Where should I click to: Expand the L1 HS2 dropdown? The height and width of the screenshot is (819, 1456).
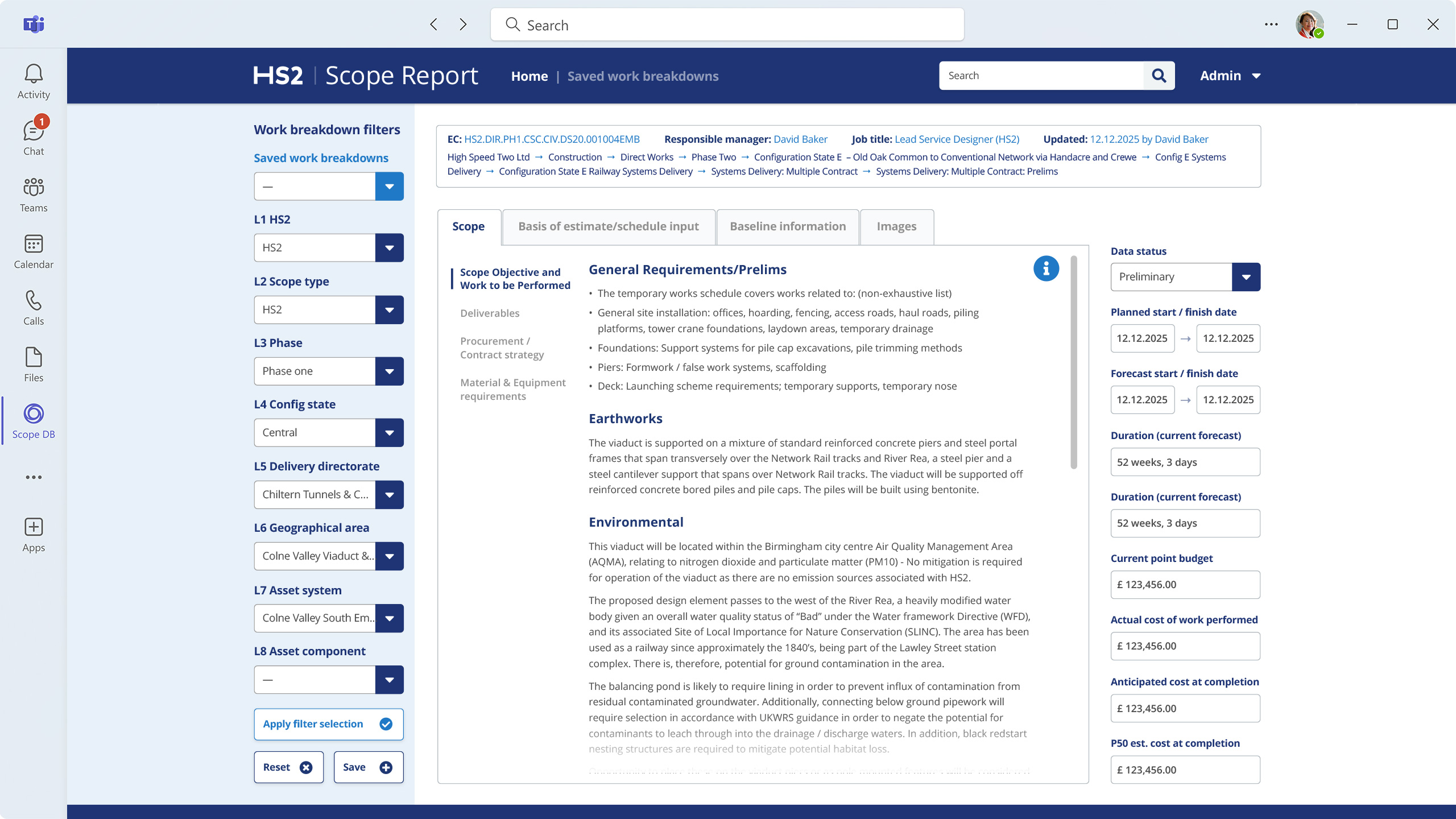pyautogui.click(x=389, y=248)
